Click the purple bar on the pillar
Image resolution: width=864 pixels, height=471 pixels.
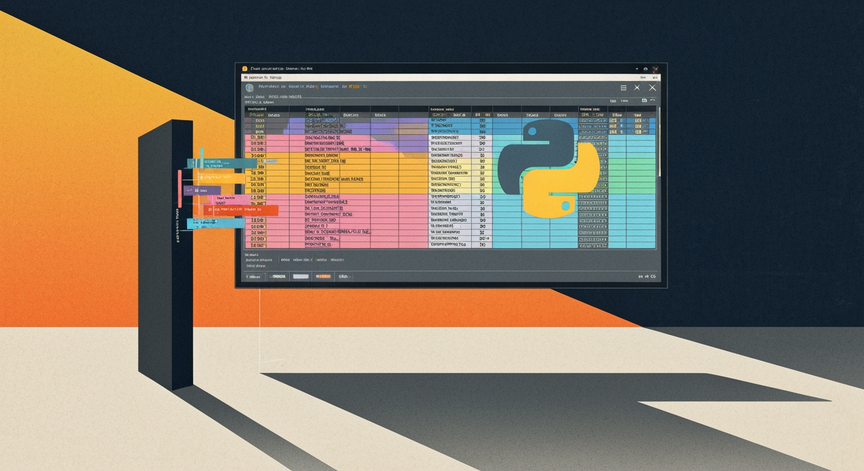(x=202, y=191)
